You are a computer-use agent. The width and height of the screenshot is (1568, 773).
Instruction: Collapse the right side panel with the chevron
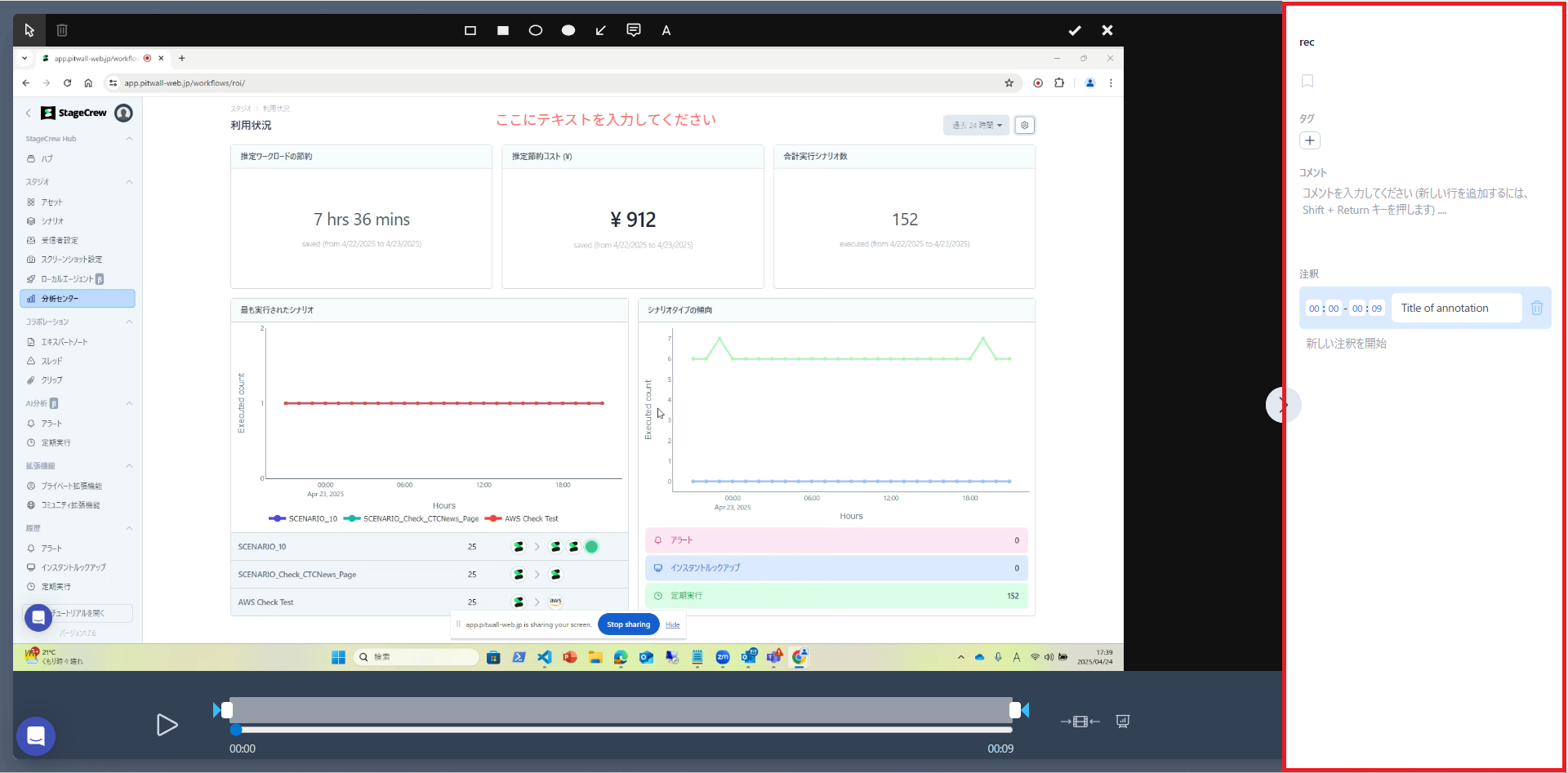tap(1281, 405)
